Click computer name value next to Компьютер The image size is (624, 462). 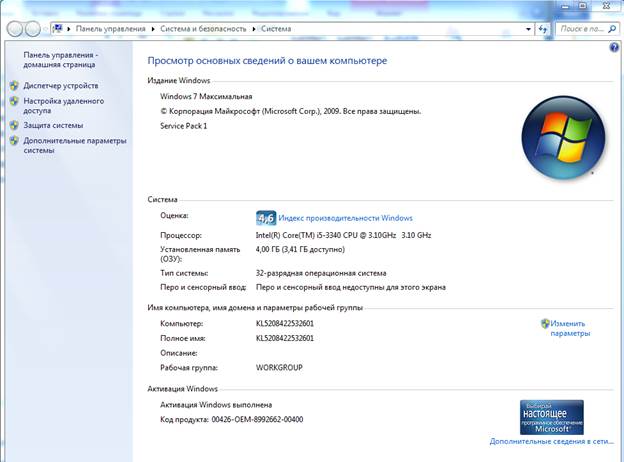(285, 324)
